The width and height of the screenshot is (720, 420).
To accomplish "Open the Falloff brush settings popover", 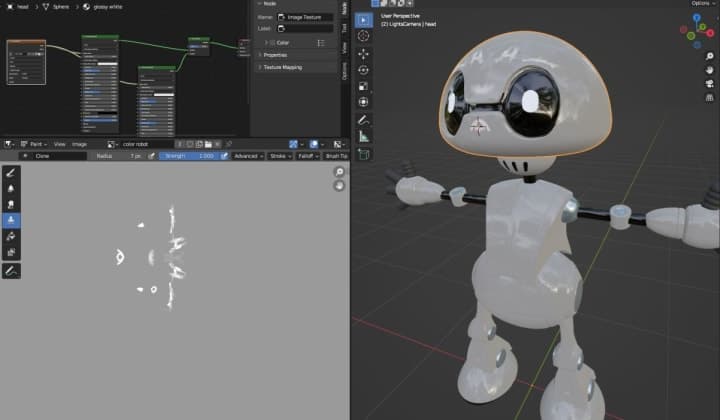I will [x=307, y=156].
